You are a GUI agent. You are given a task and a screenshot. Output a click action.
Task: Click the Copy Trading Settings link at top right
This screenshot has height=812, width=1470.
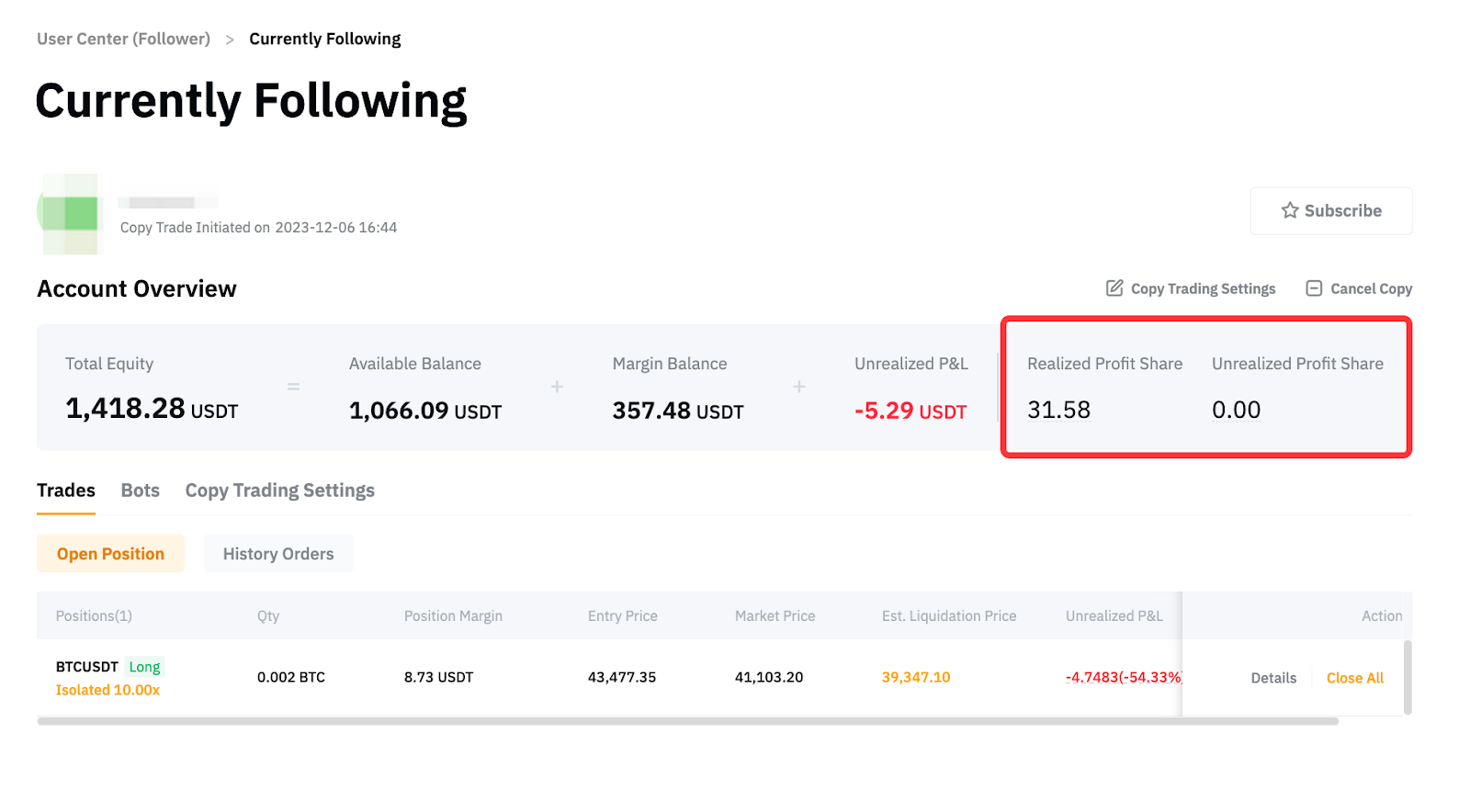1203,288
